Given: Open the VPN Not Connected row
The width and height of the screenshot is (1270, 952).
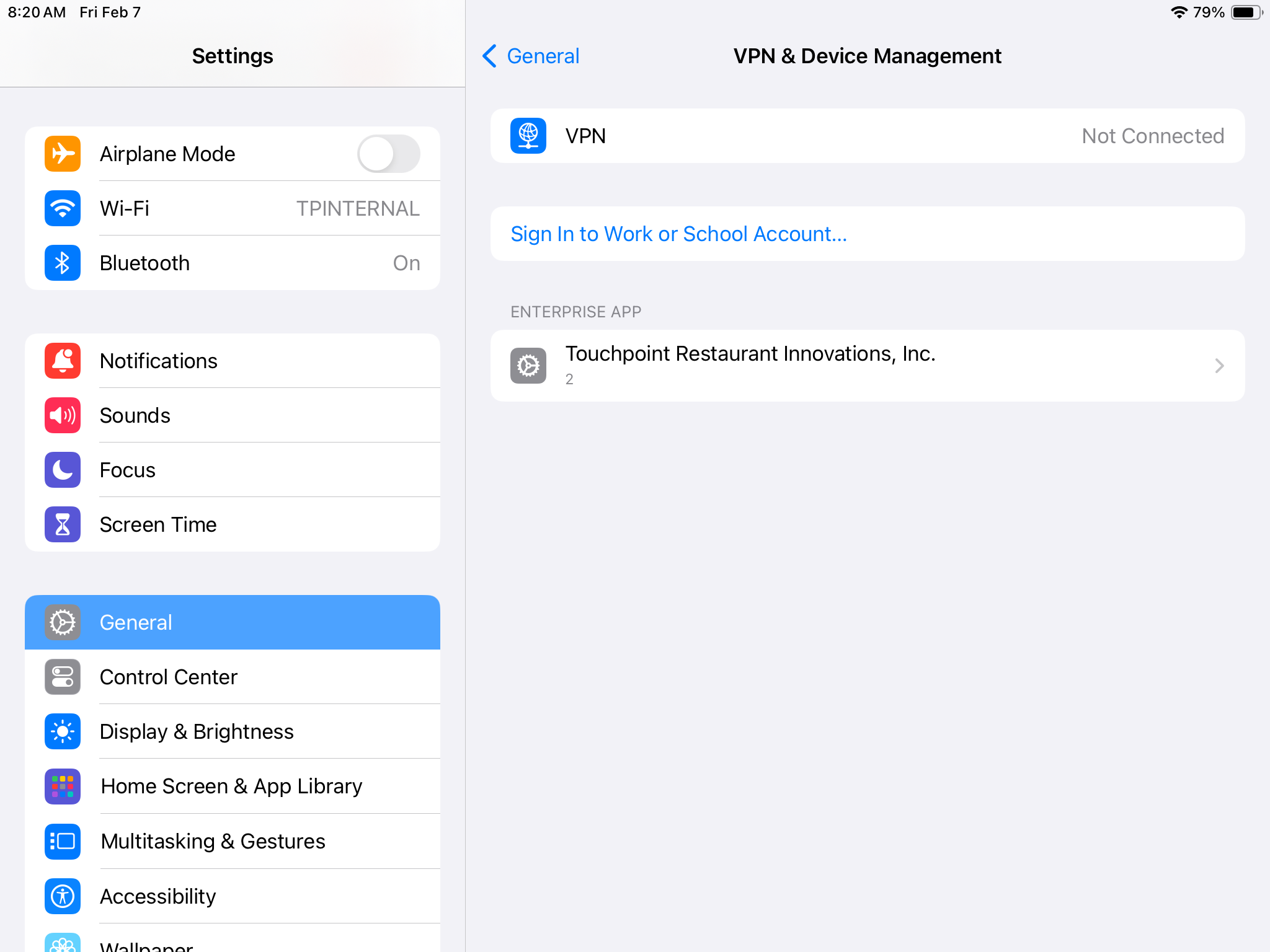Looking at the screenshot, I should (867, 136).
